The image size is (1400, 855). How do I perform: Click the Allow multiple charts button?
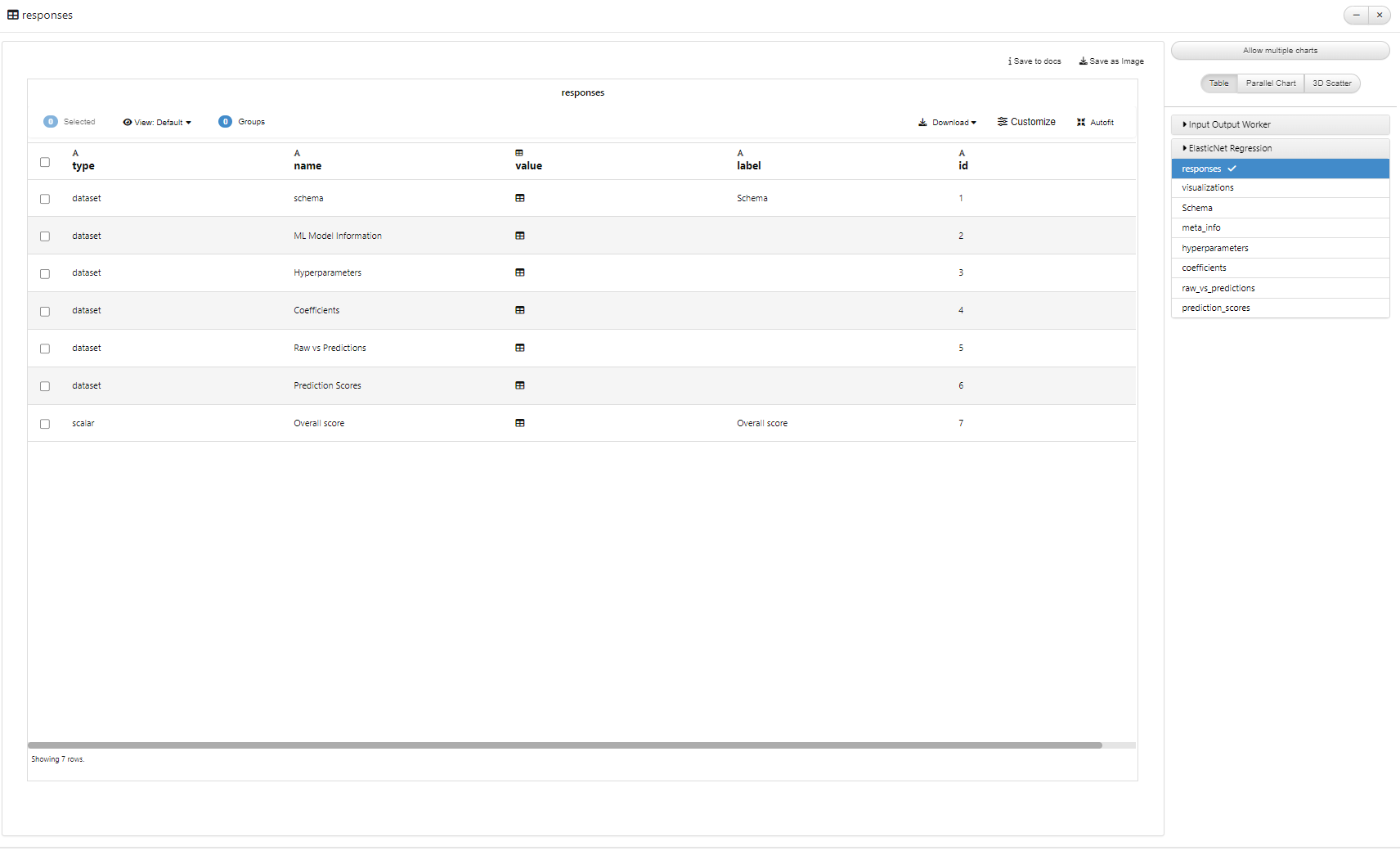[x=1281, y=51]
